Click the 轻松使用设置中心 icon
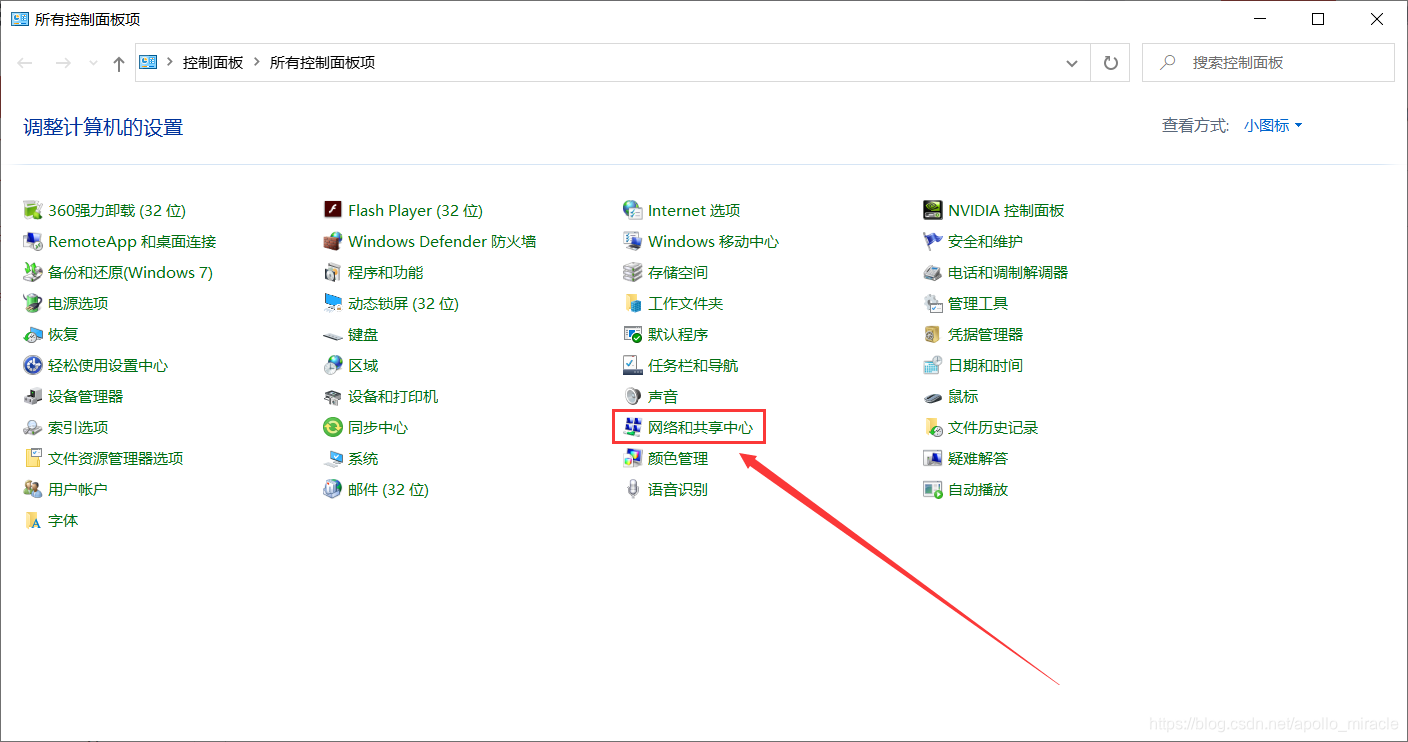1408x742 pixels. [33, 365]
